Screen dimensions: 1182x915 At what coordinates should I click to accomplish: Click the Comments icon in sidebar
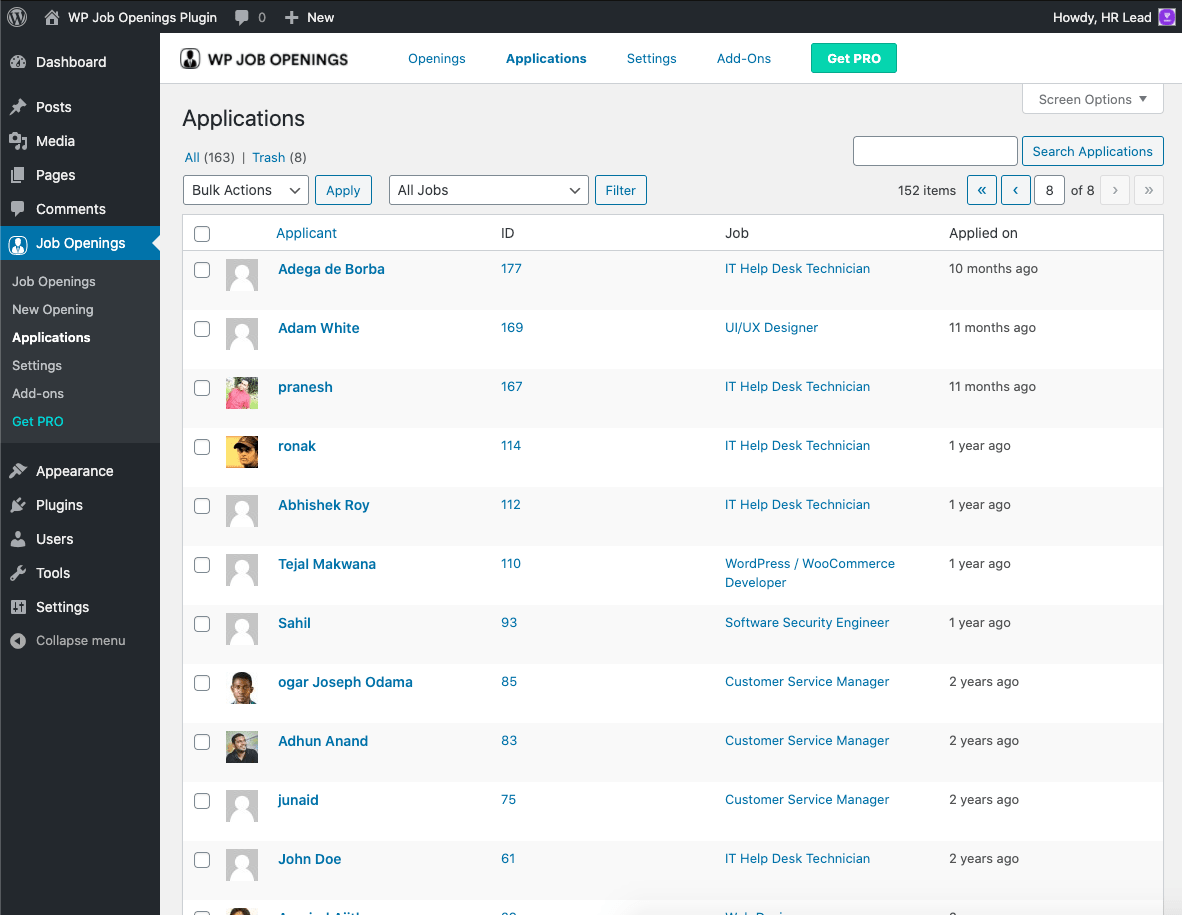pyautogui.click(x=18, y=209)
